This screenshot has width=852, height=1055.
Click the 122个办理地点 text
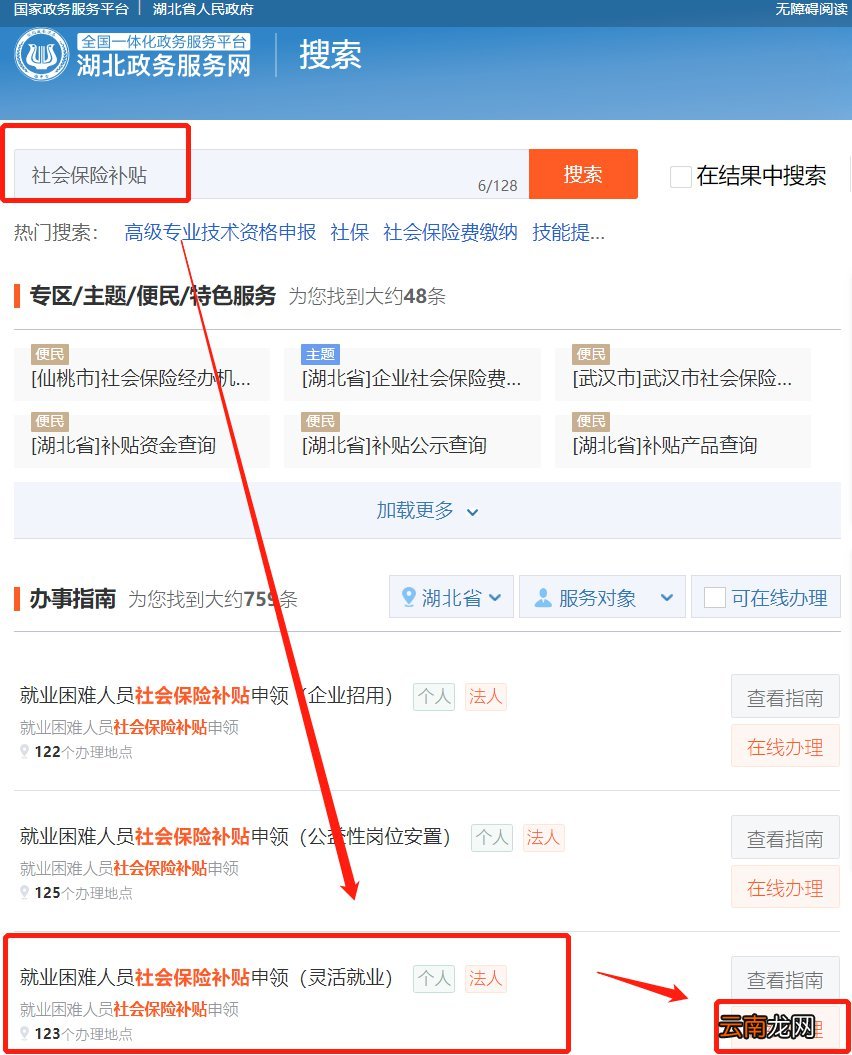click(83, 752)
